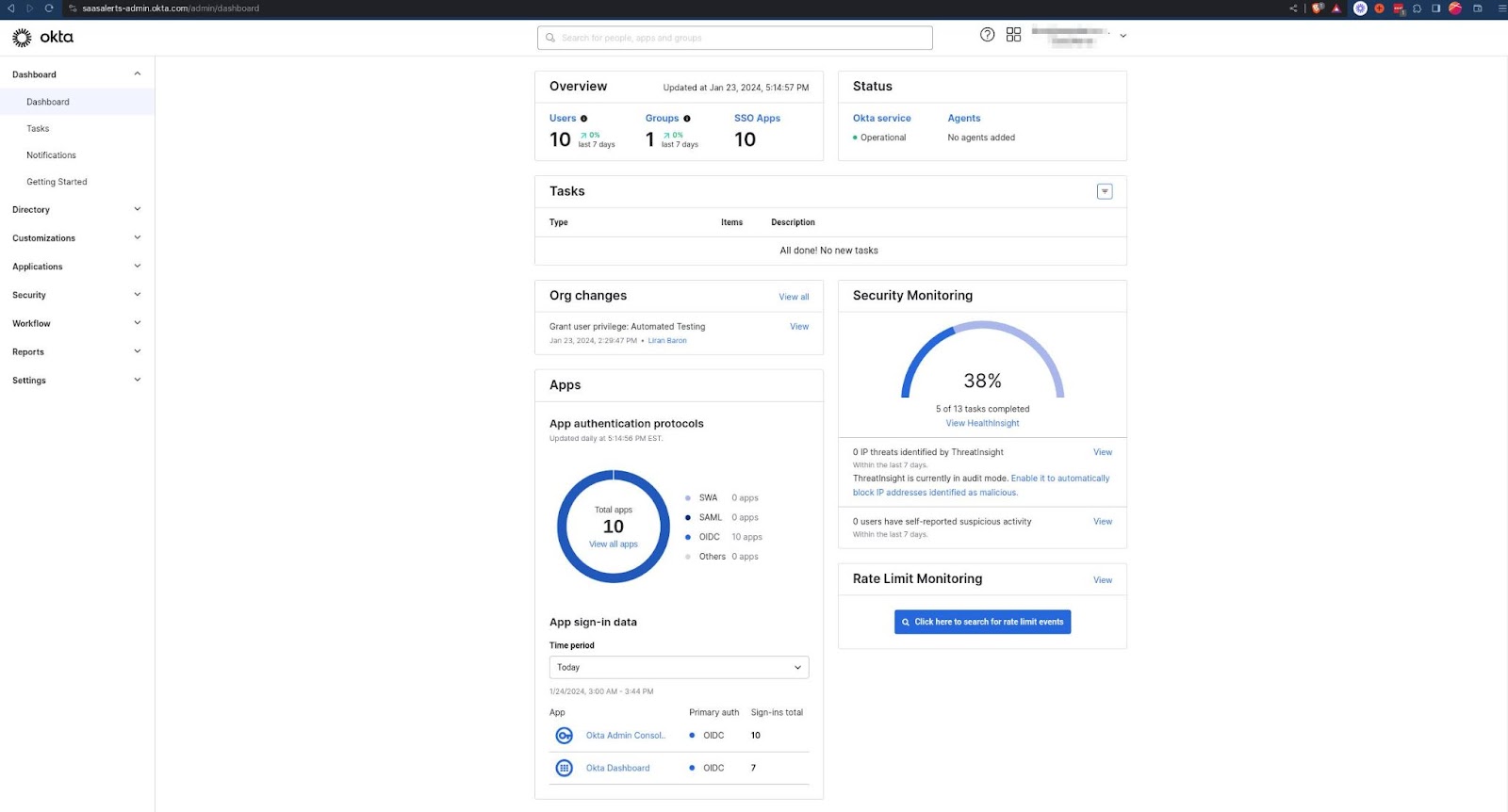The image size is (1508, 812).
Task: Open Notifications in the sidebar
Action: pos(51,155)
